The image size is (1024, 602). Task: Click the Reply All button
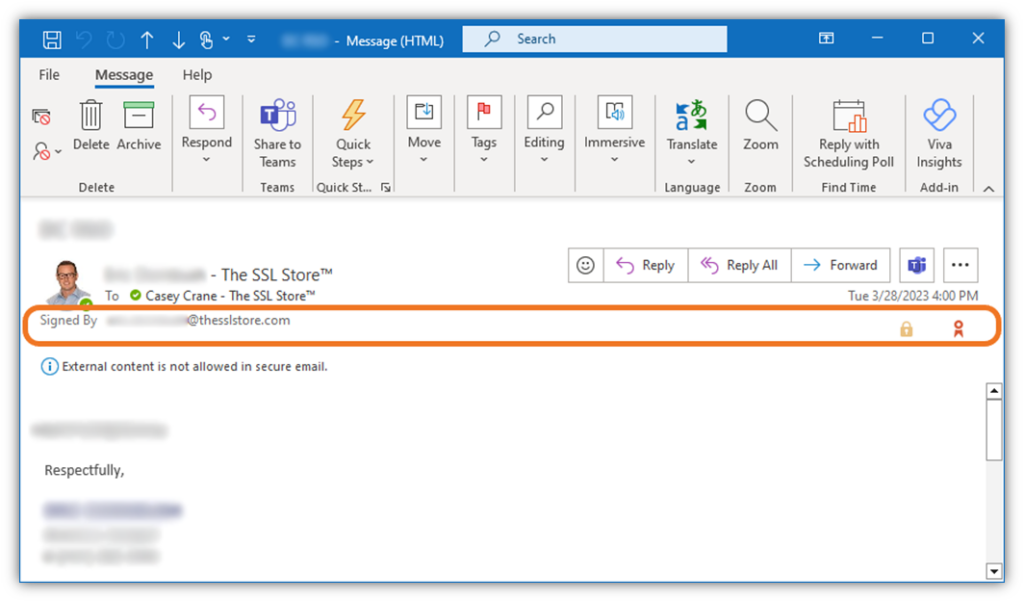click(739, 265)
